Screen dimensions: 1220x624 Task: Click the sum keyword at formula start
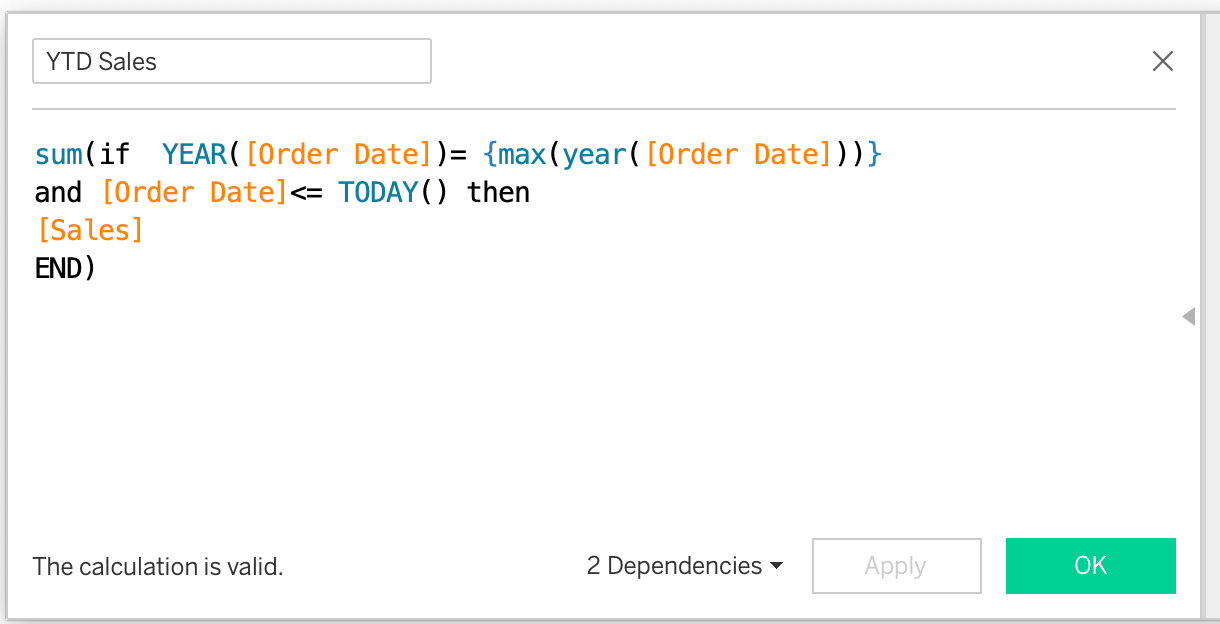(58, 154)
